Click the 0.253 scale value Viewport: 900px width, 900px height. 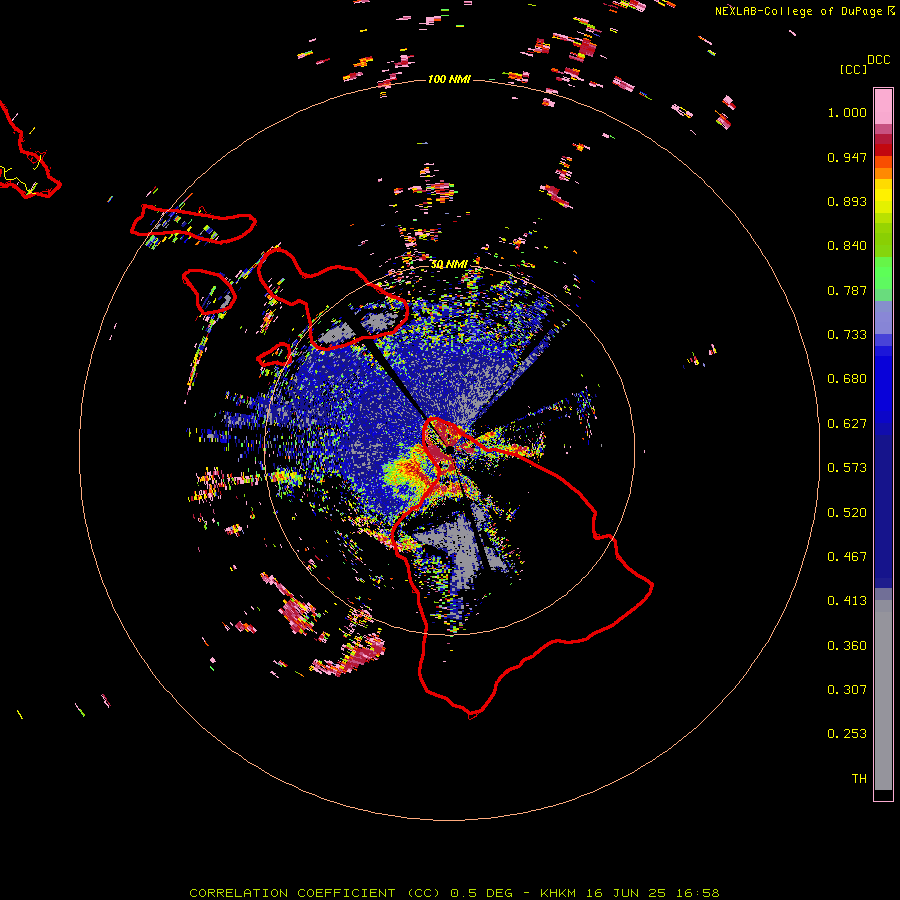pyautogui.click(x=847, y=734)
